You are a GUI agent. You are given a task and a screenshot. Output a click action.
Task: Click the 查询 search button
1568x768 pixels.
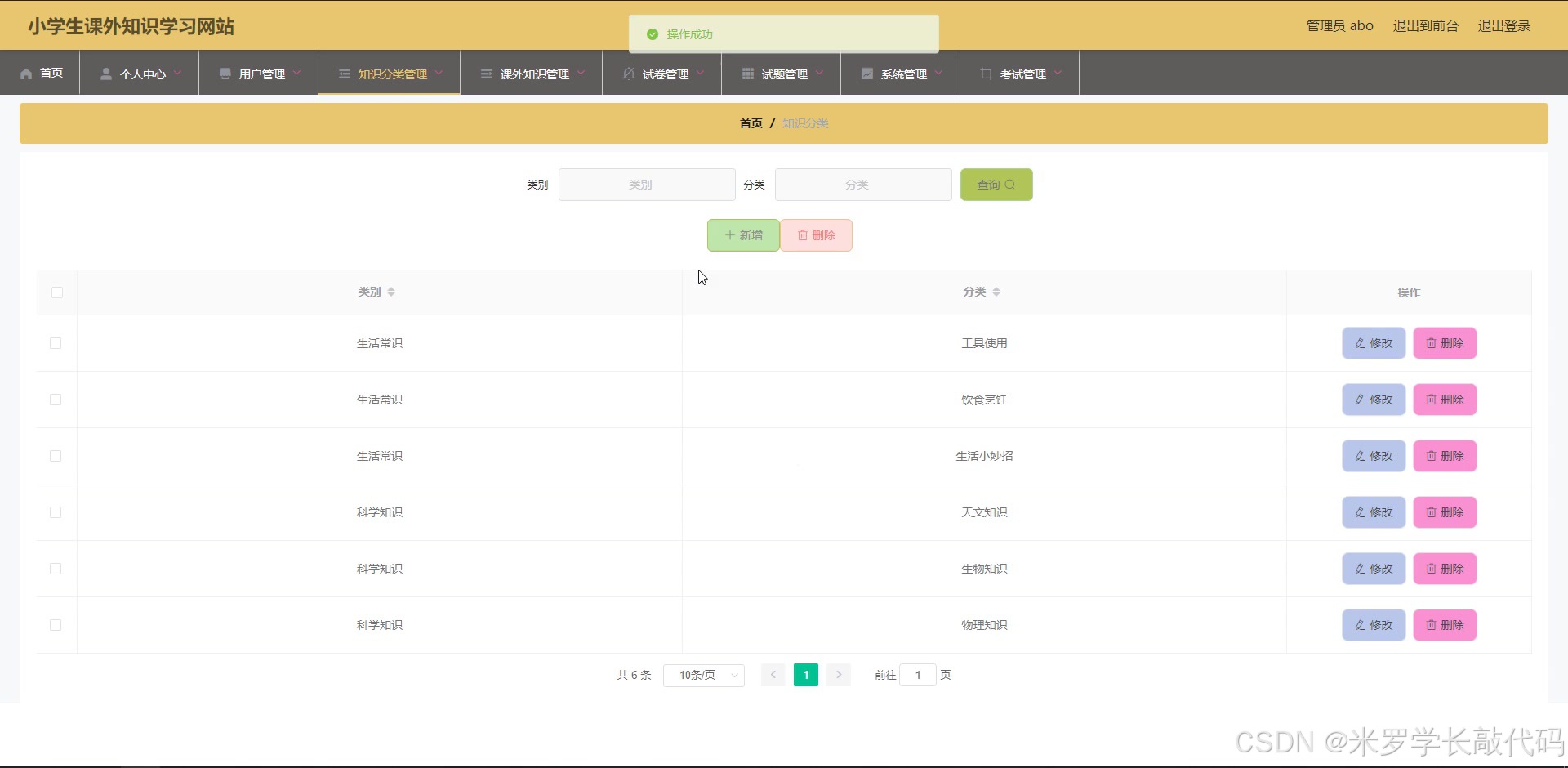(996, 185)
